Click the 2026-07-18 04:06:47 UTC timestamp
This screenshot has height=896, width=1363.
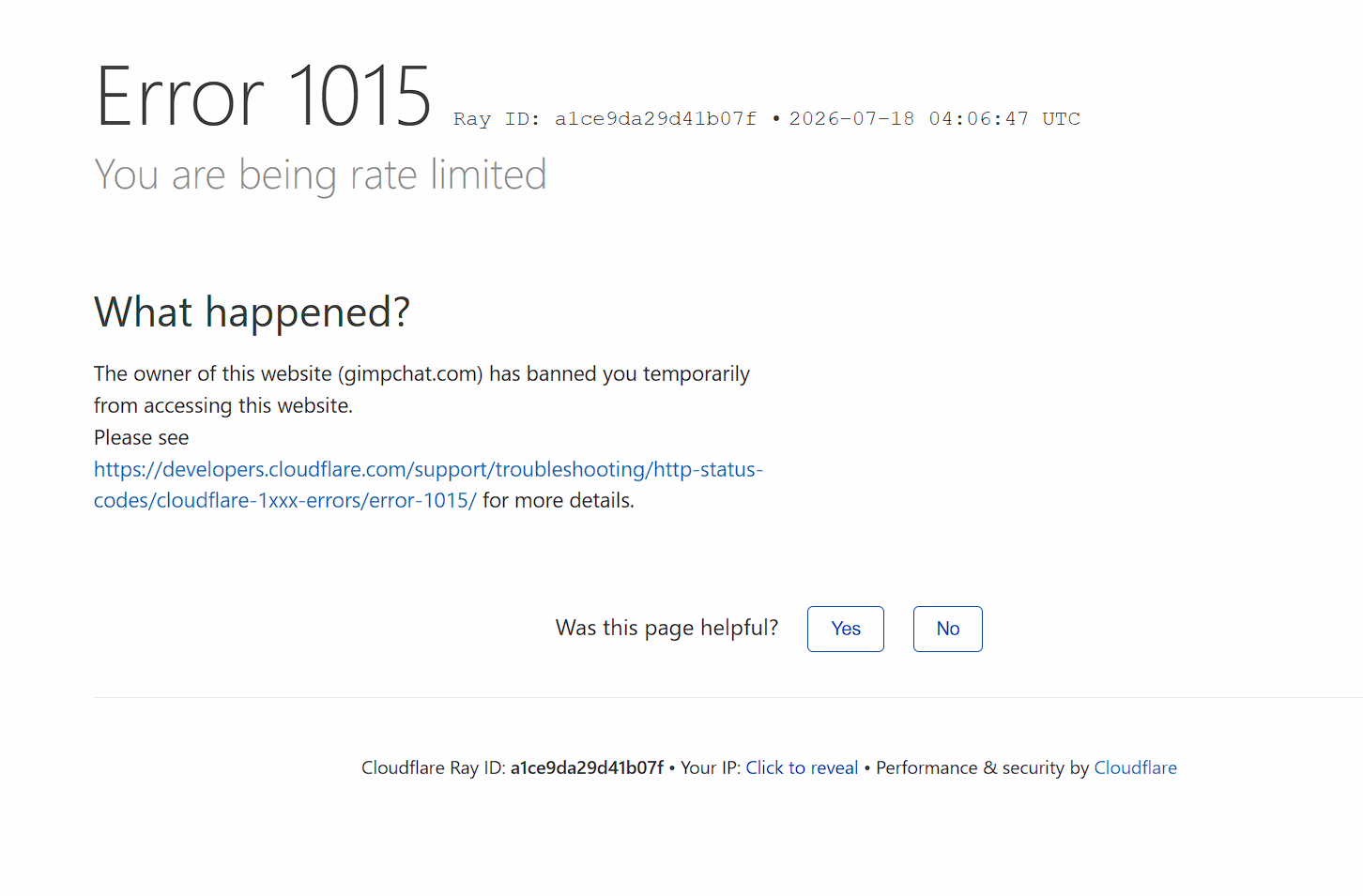pos(934,119)
